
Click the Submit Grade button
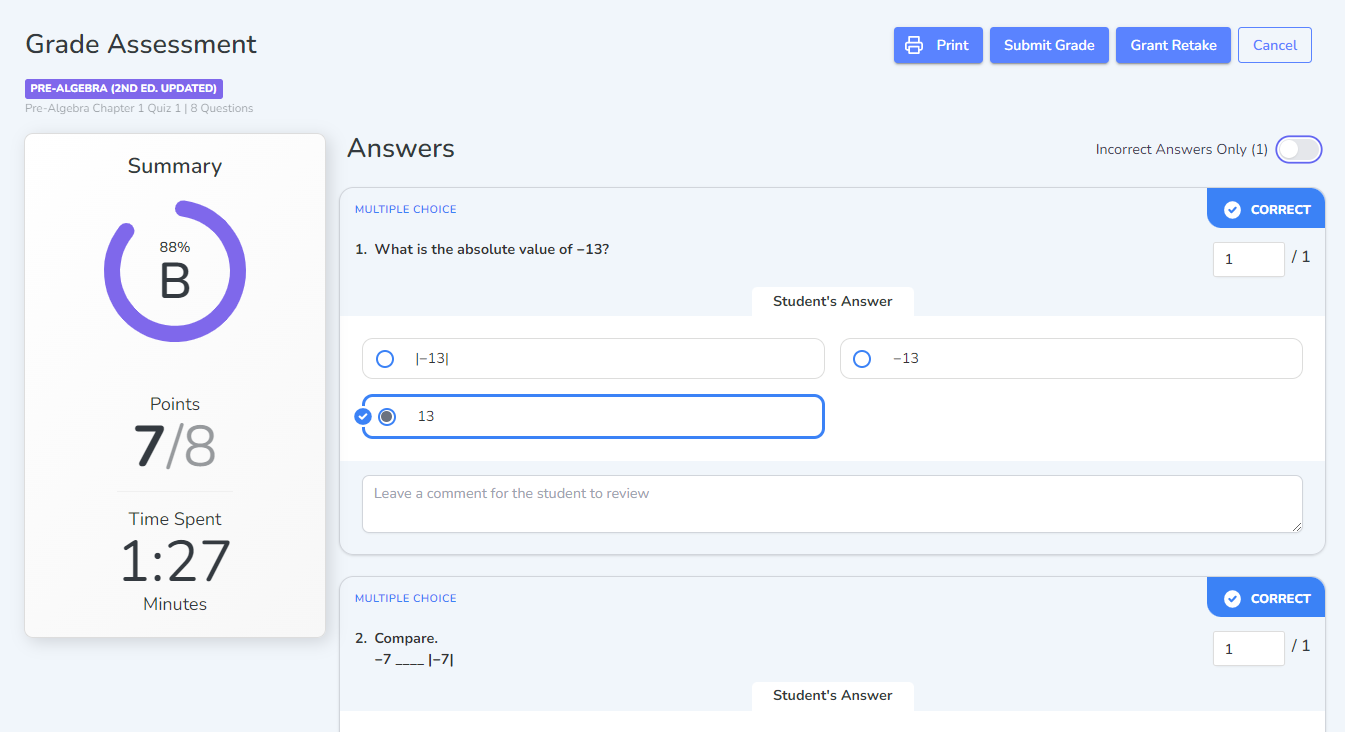1049,45
